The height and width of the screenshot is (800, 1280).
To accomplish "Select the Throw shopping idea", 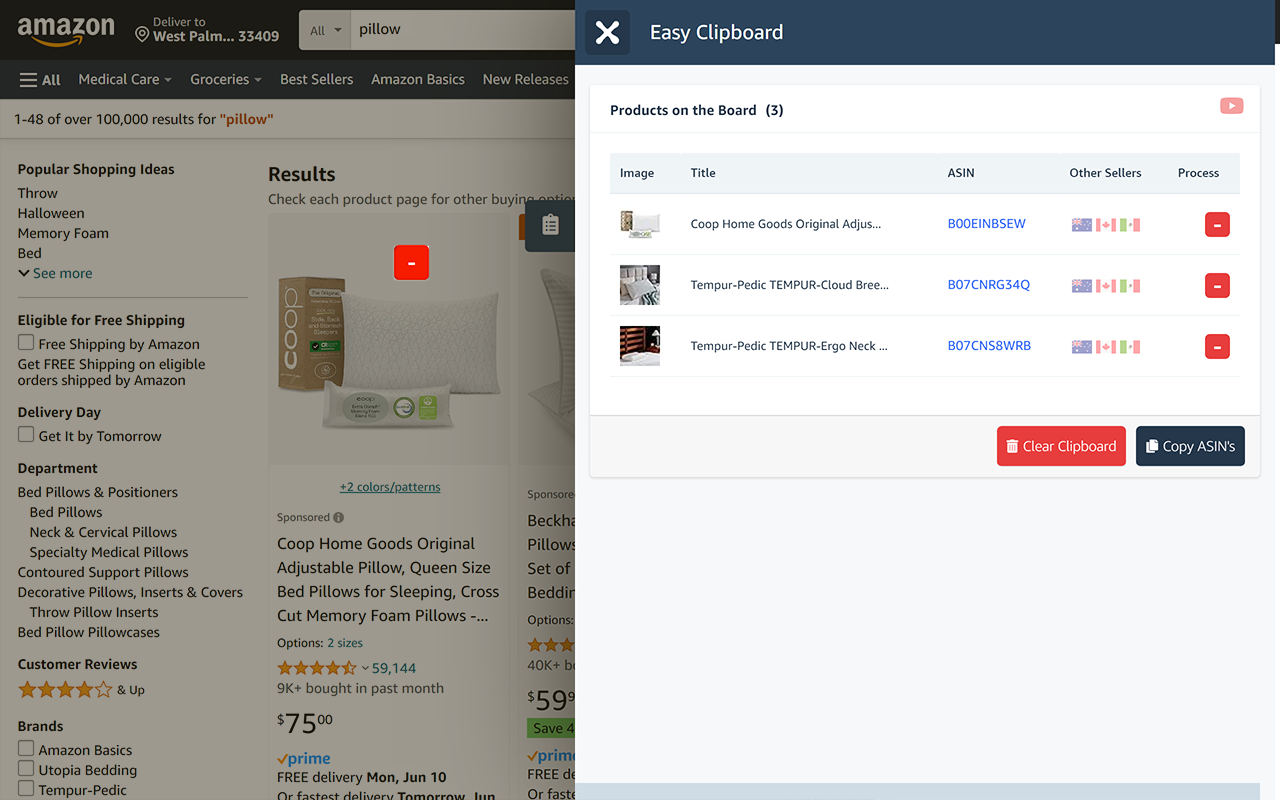I will [37, 193].
